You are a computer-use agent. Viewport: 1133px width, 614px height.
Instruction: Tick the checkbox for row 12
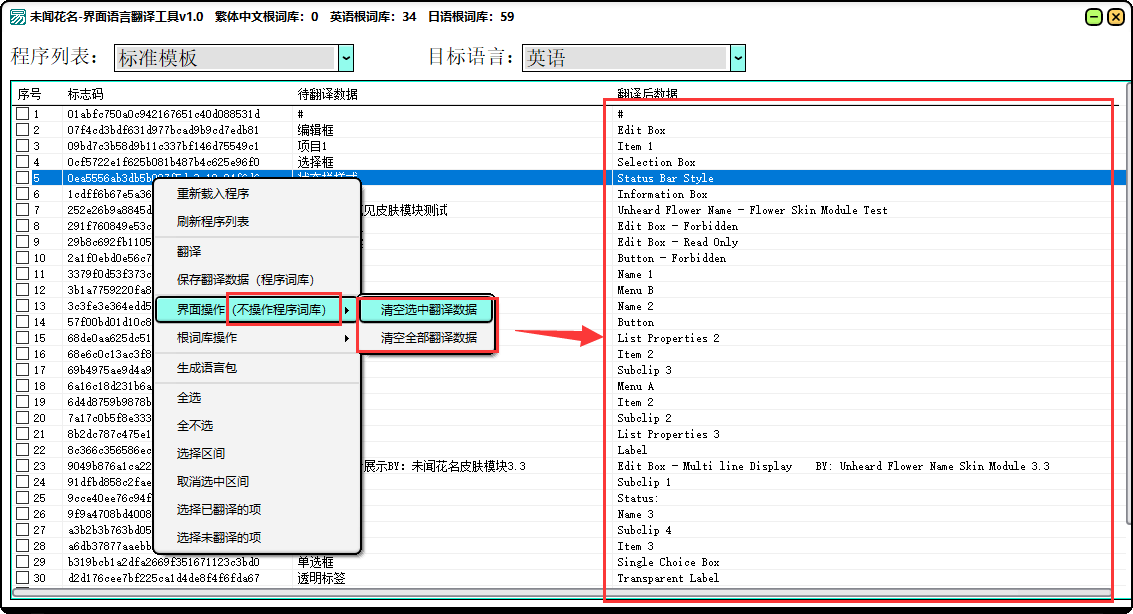click(x=22, y=291)
